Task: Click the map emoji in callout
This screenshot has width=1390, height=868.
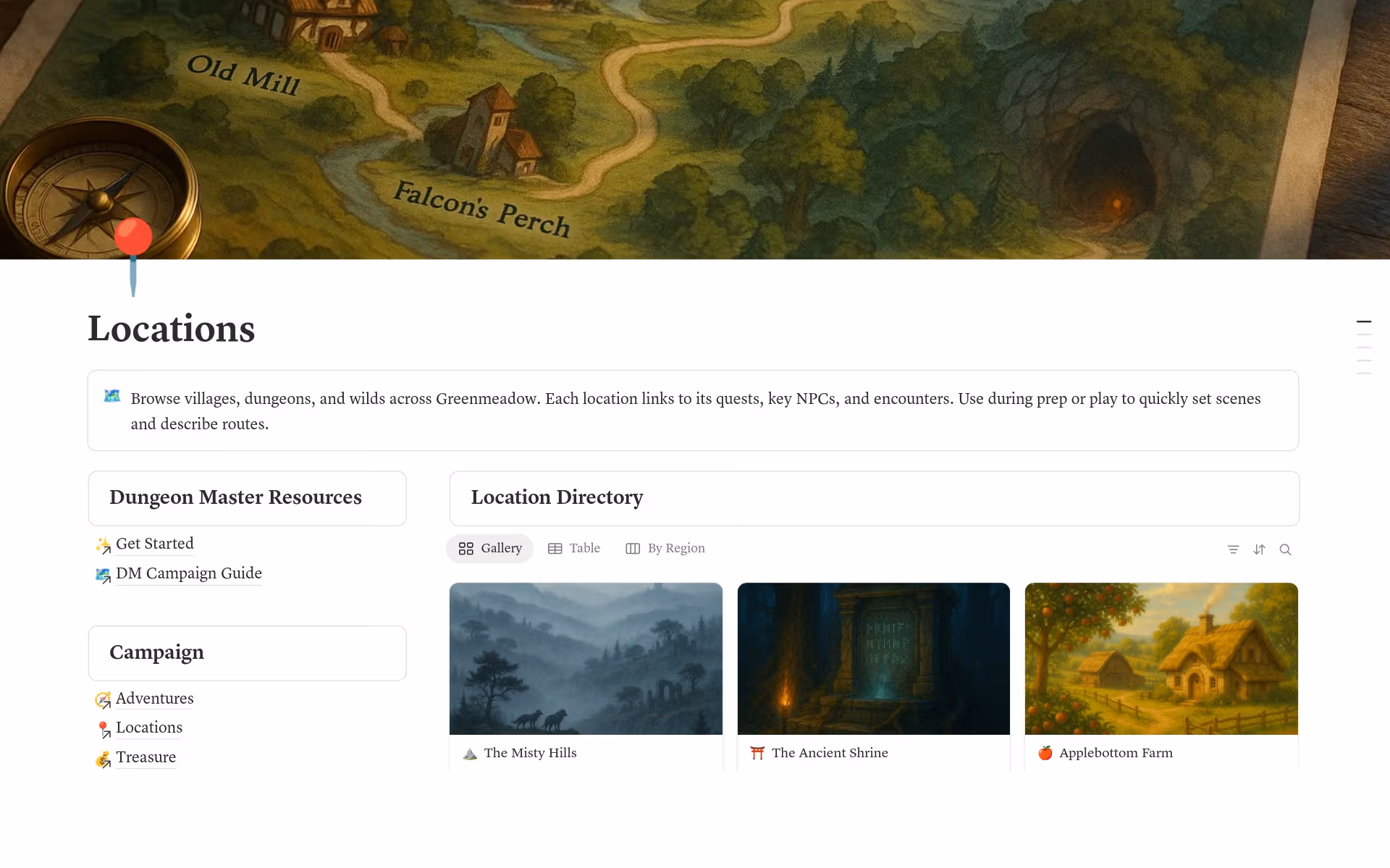Action: point(112,396)
